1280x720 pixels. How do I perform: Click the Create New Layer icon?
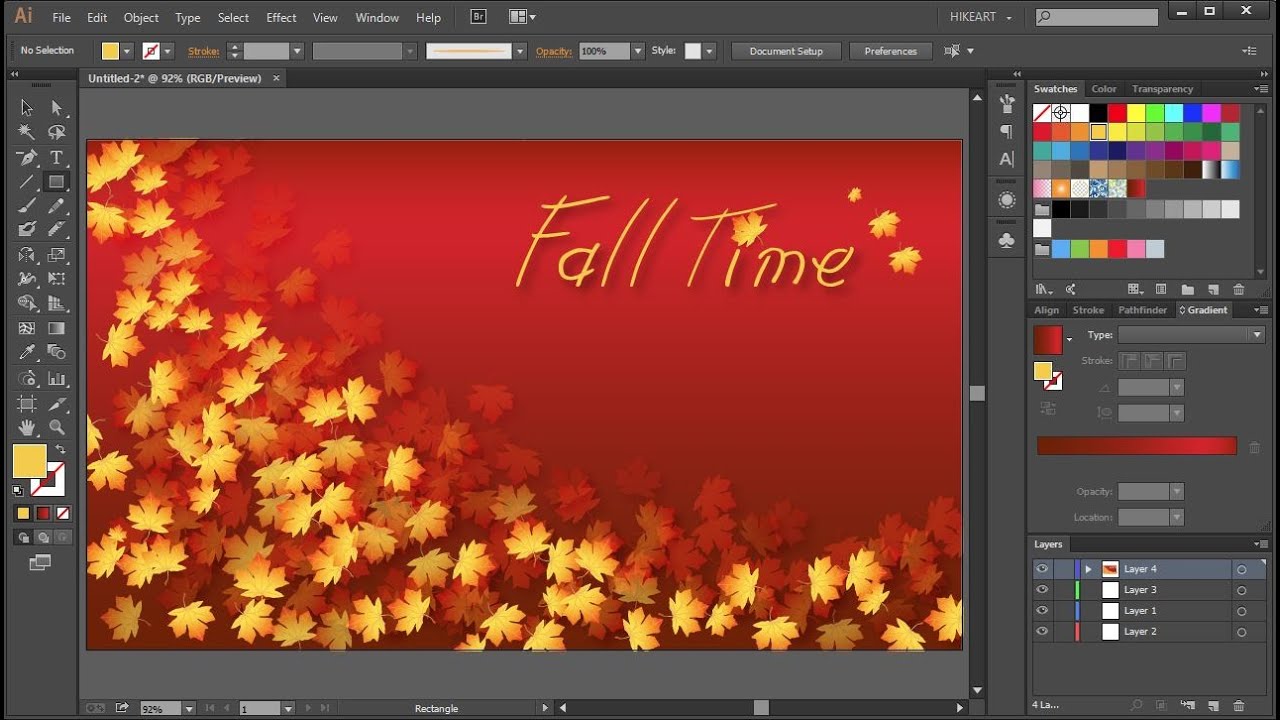tap(1212, 706)
